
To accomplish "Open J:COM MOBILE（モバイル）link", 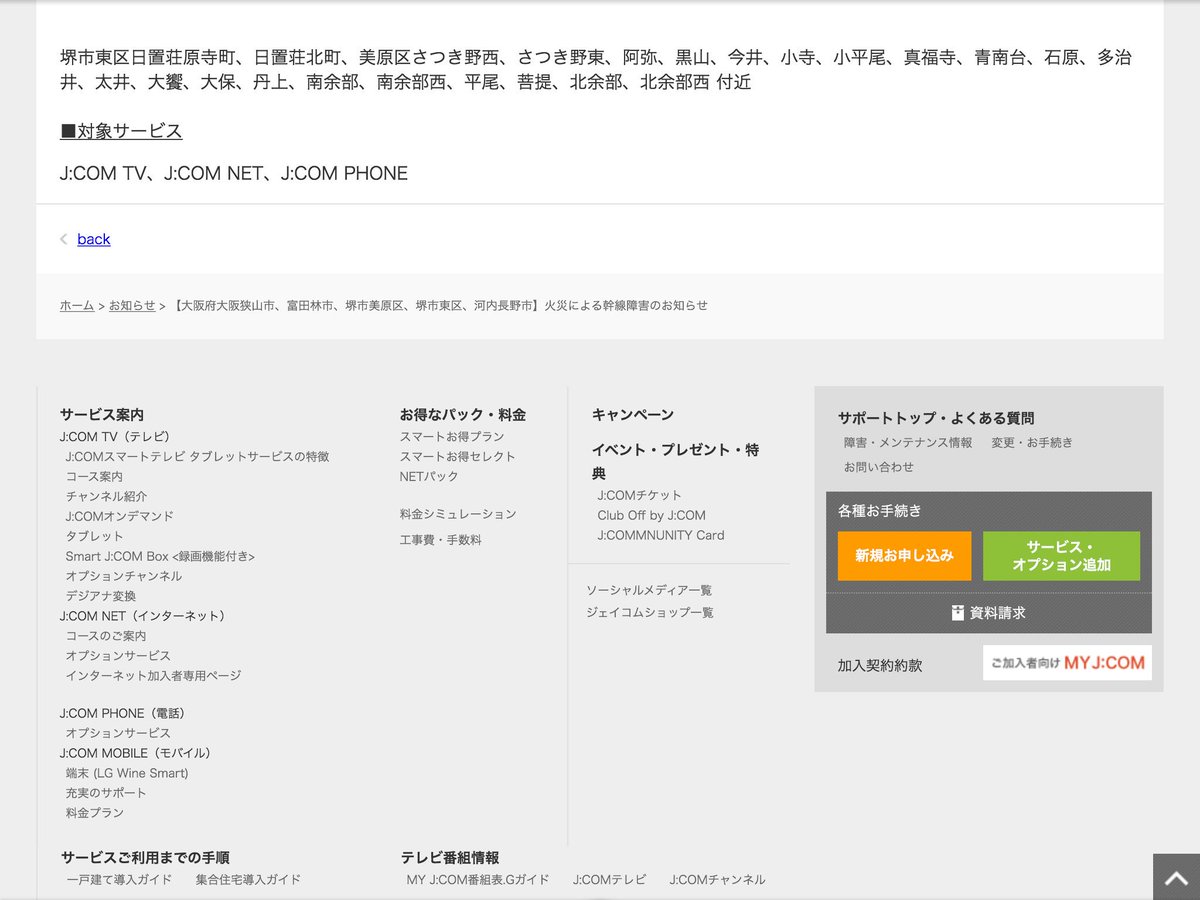I will pos(136,753).
